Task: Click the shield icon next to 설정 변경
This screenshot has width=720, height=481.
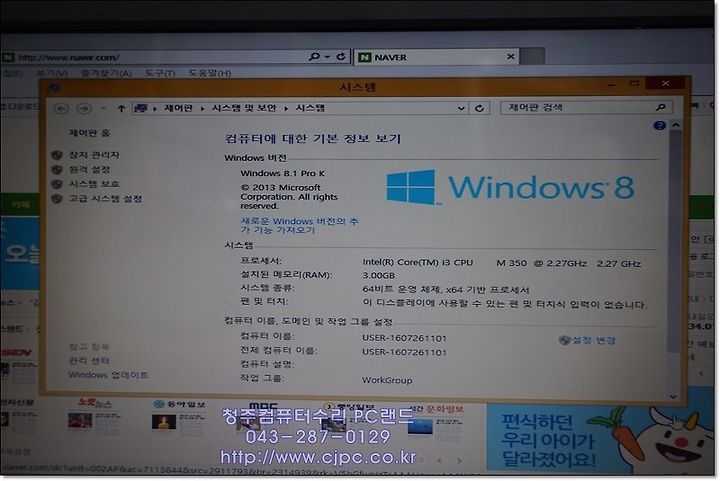Action: (x=564, y=340)
